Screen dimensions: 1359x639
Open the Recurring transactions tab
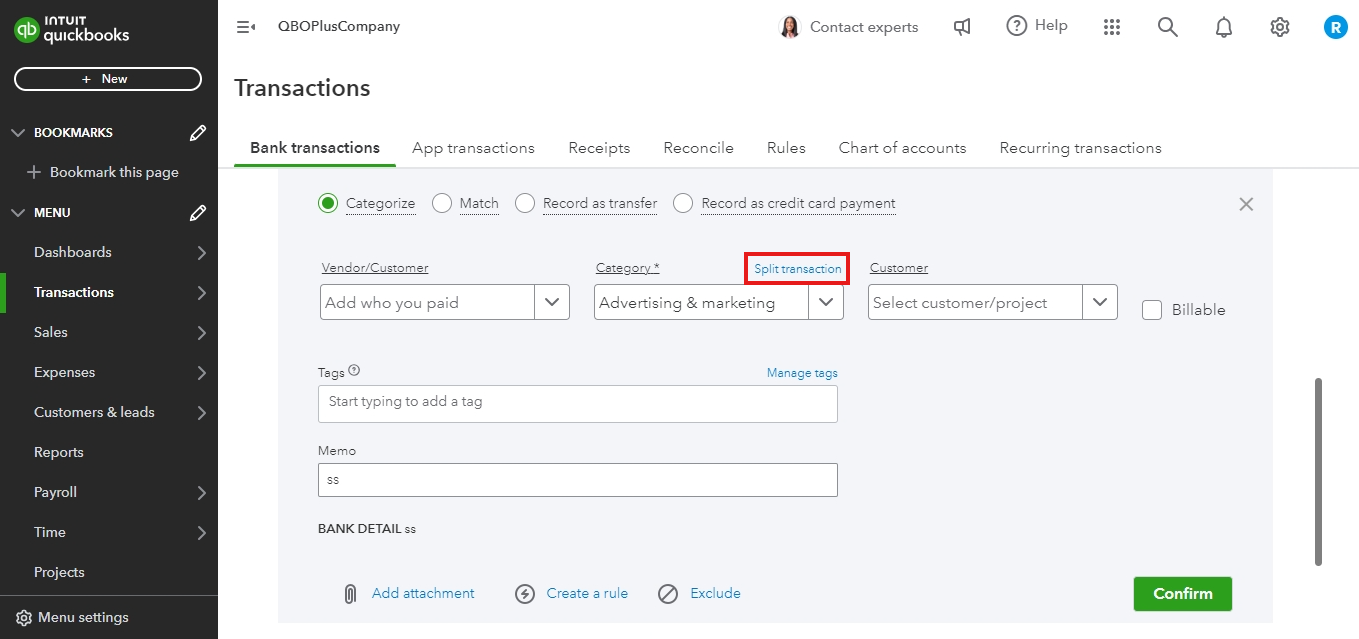coord(1080,148)
